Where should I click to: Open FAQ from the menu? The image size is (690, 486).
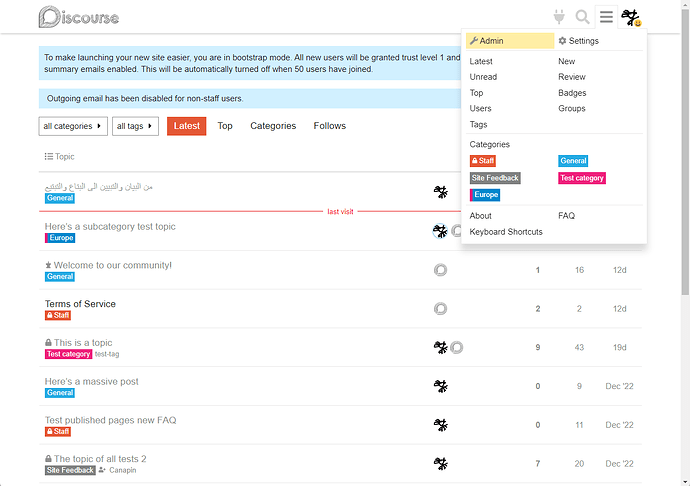pyautogui.click(x=566, y=216)
